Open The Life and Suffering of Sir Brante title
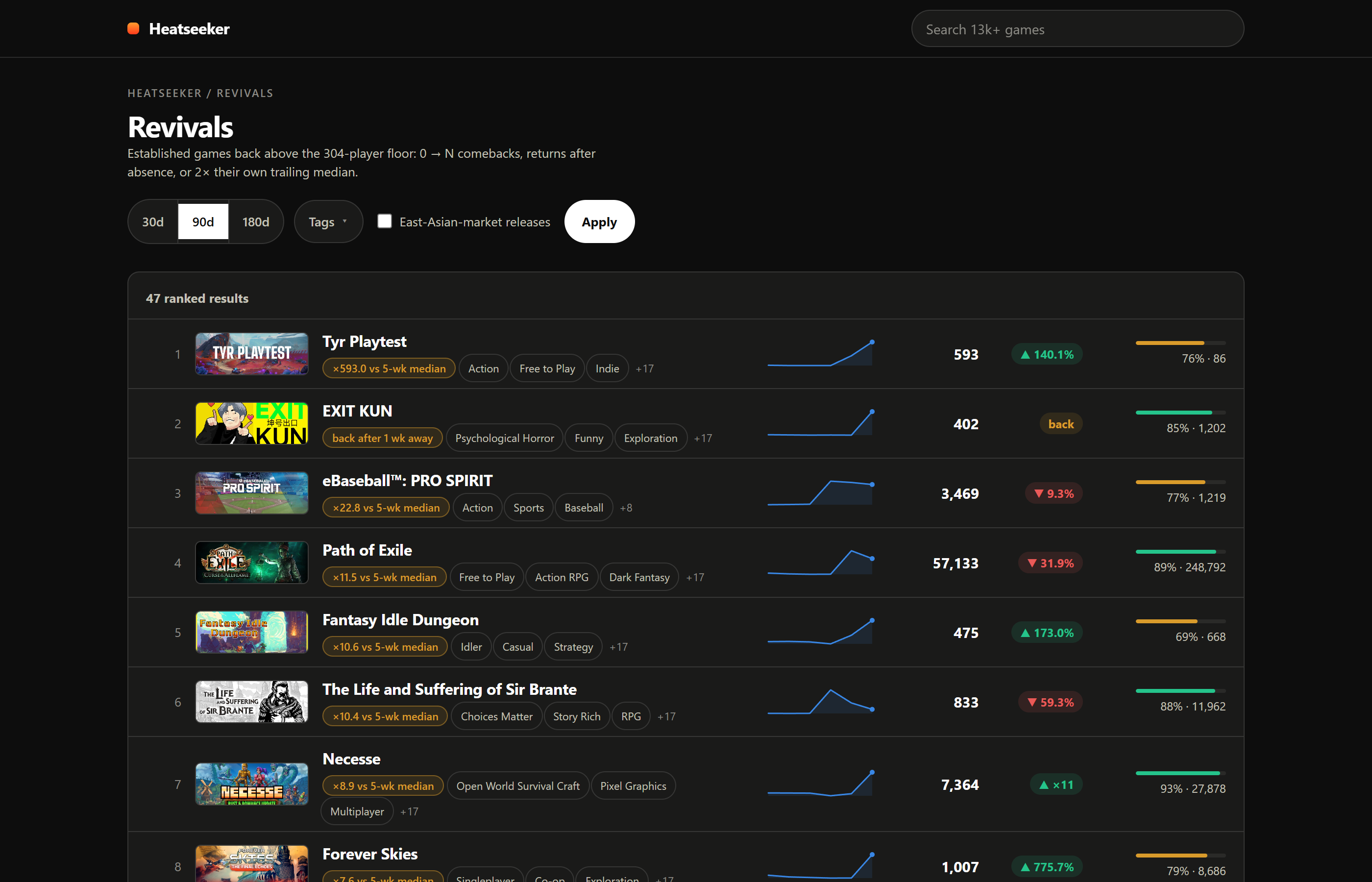 (x=449, y=689)
